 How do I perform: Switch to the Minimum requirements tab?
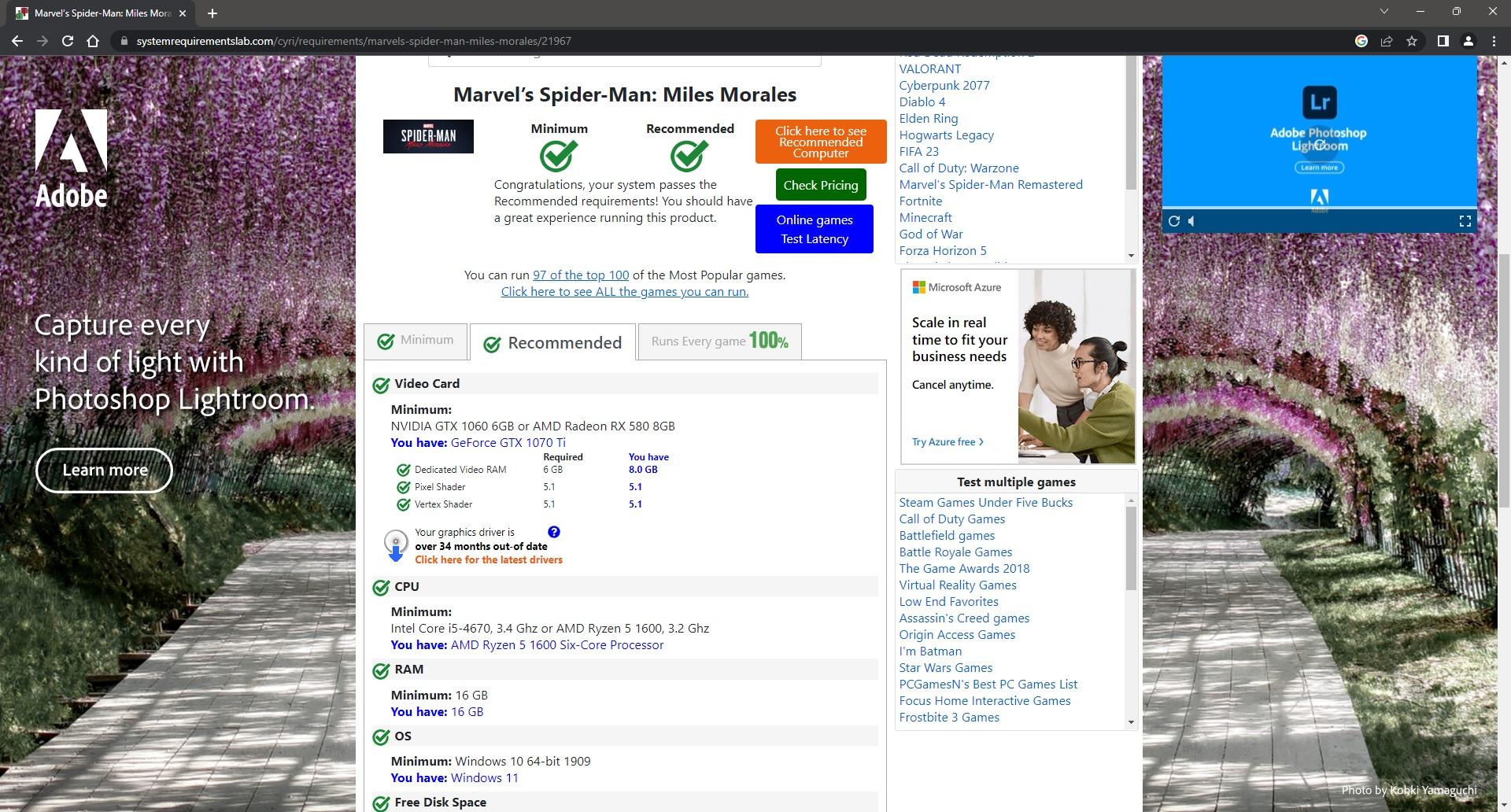(x=416, y=341)
